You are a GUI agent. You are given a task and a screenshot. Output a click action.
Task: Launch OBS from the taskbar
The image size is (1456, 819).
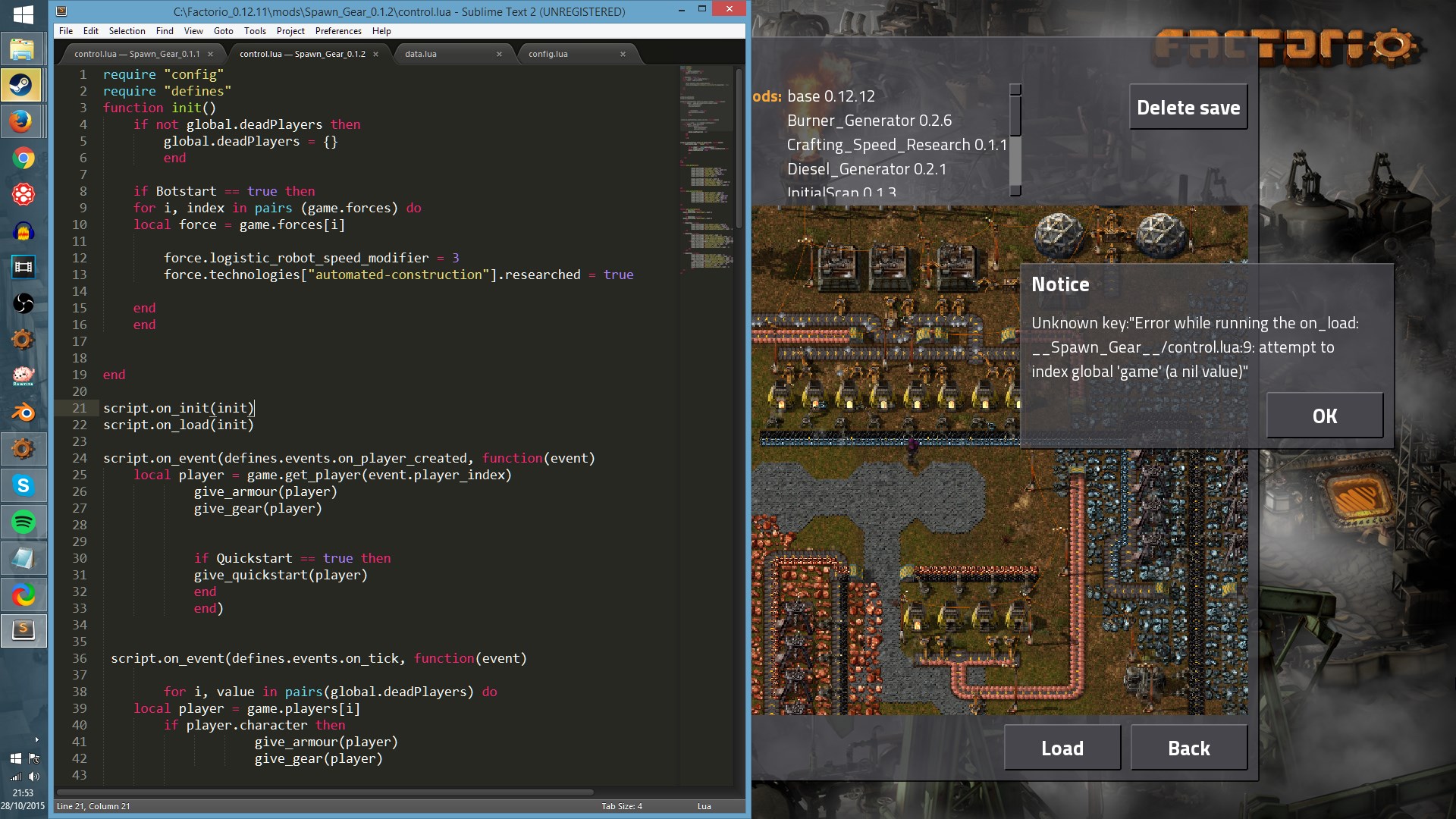pos(23,303)
